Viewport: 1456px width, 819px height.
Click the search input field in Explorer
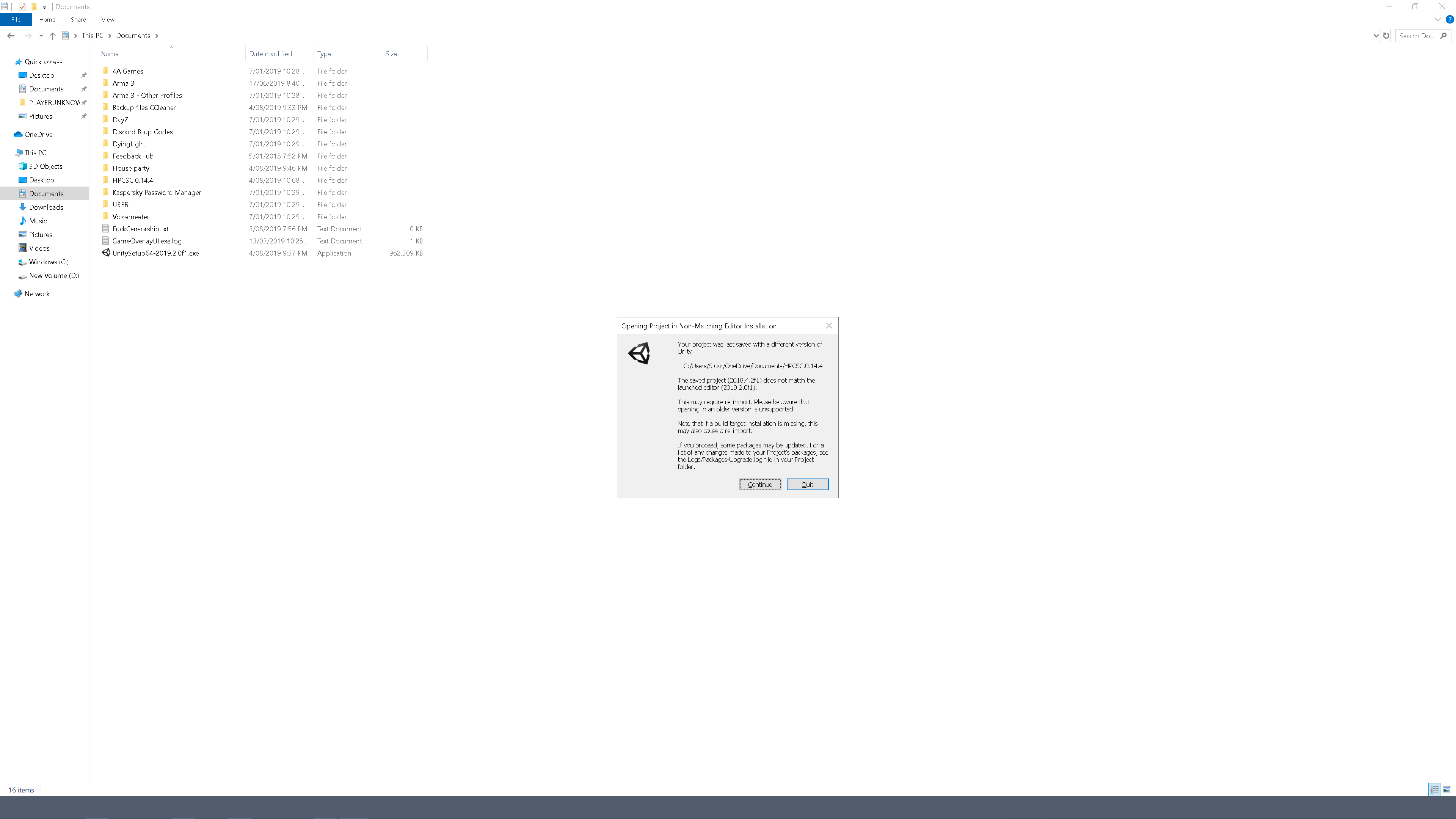coord(1420,35)
